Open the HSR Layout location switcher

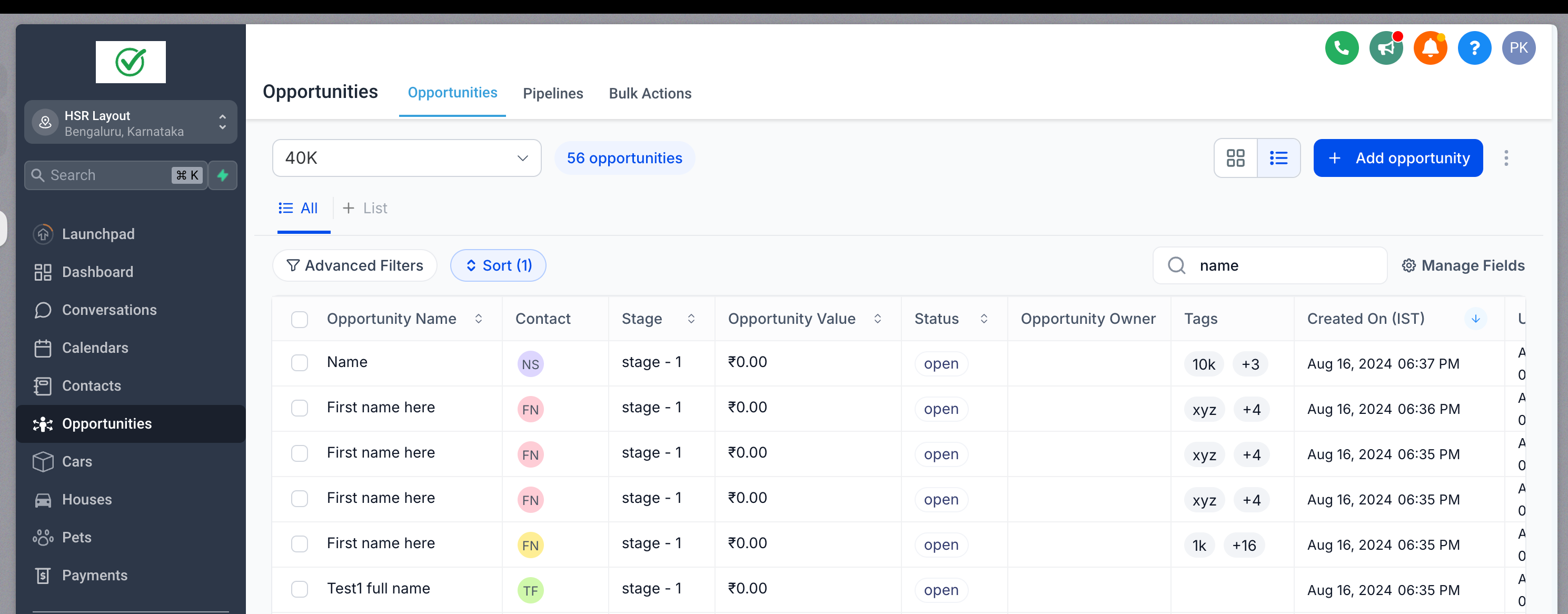coord(130,123)
